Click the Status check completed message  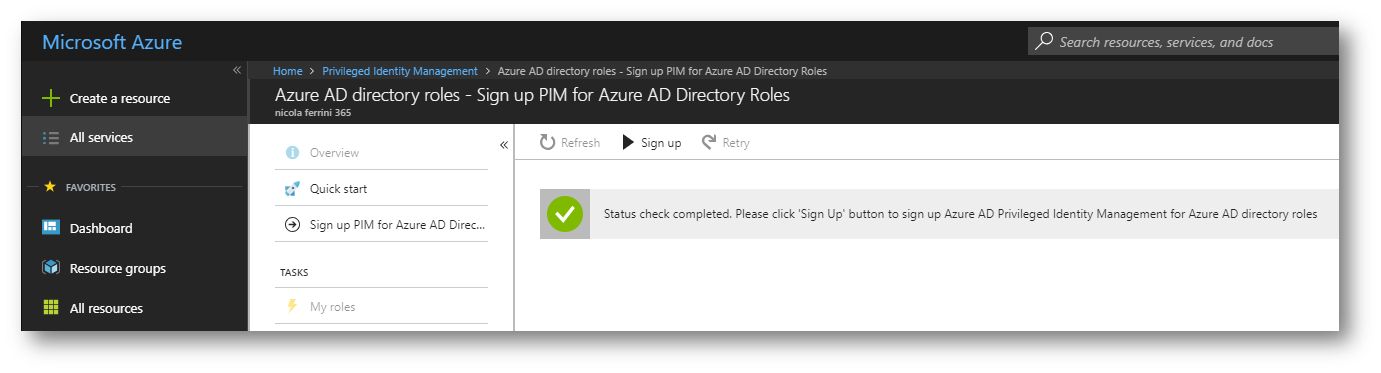(x=960, y=214)
